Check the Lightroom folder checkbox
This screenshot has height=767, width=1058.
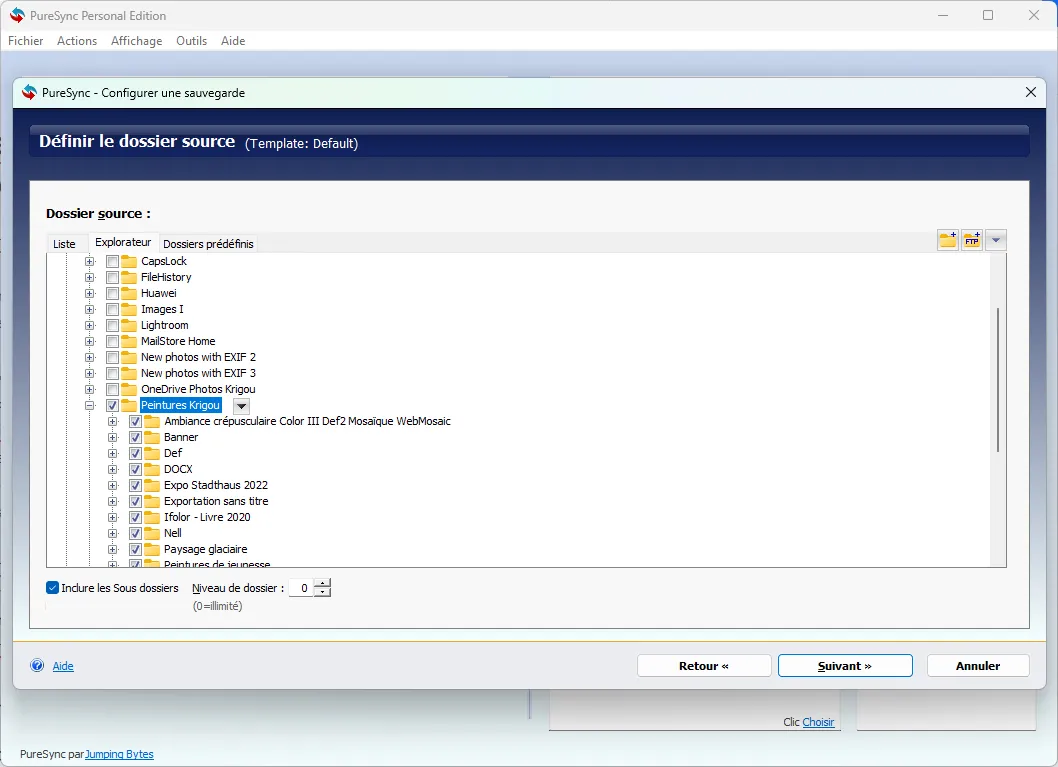[112, 325]
